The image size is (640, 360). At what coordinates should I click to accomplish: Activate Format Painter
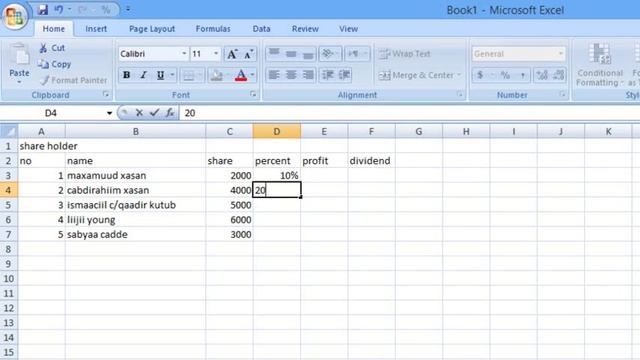click(x=74, y=80)
